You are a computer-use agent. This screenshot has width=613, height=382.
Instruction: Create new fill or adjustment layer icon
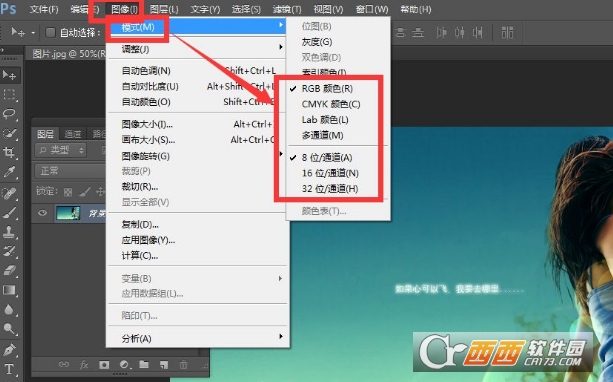tap(124, 364)
